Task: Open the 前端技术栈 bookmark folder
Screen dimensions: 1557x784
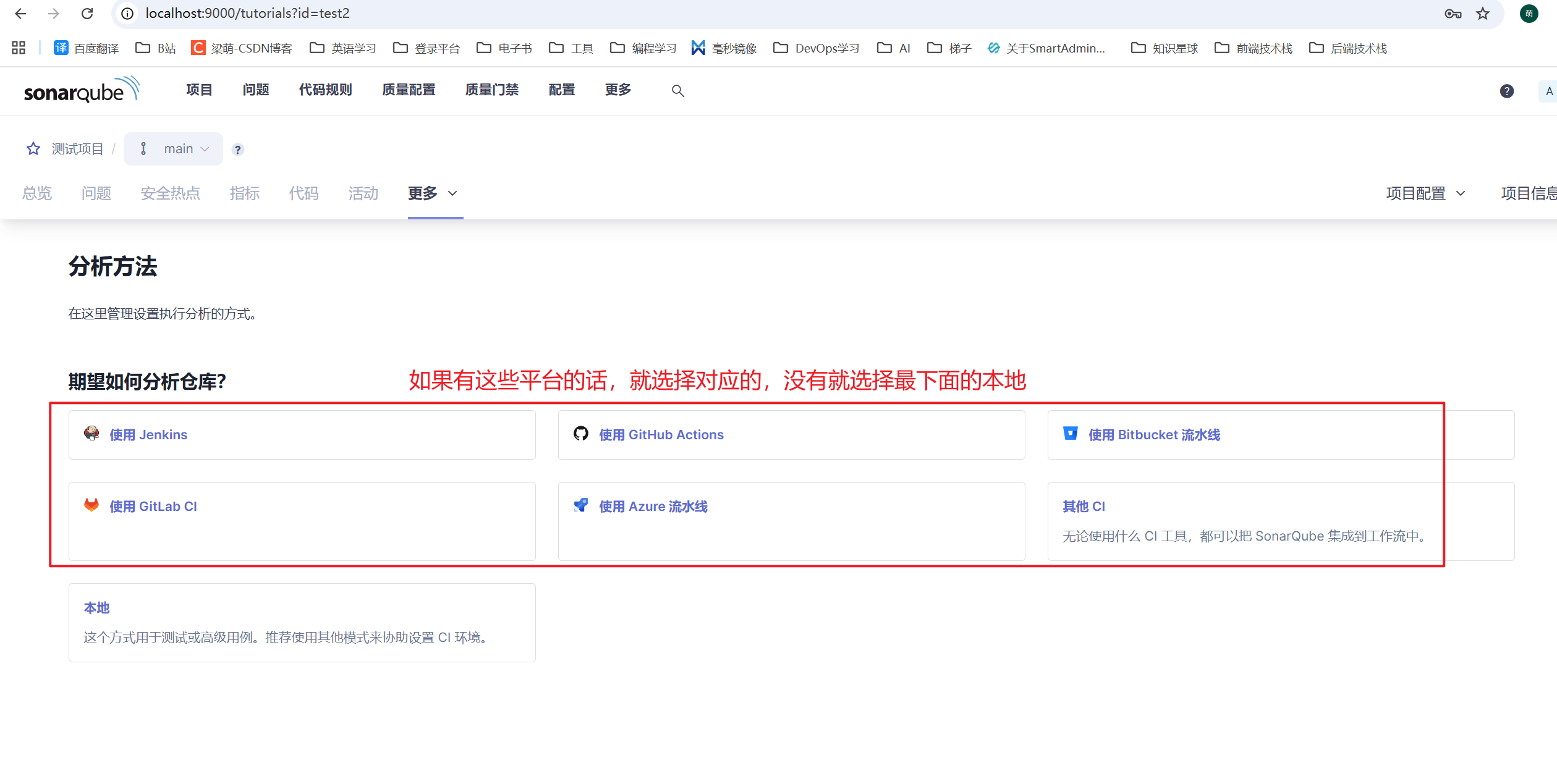Action: click(1254, 48)
